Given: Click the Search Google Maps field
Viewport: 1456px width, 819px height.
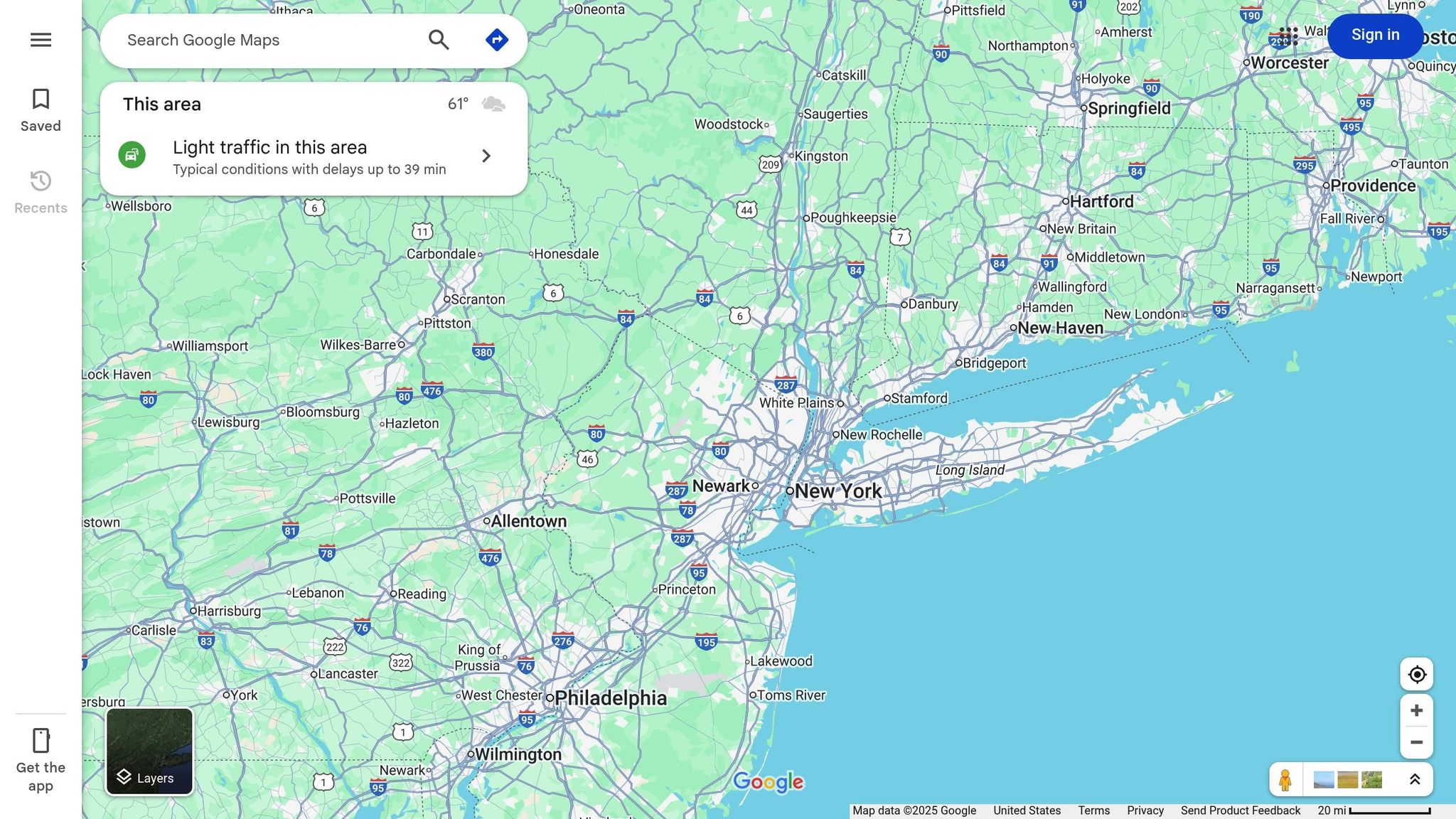Looking at the screenshot, I should [270, 41].
